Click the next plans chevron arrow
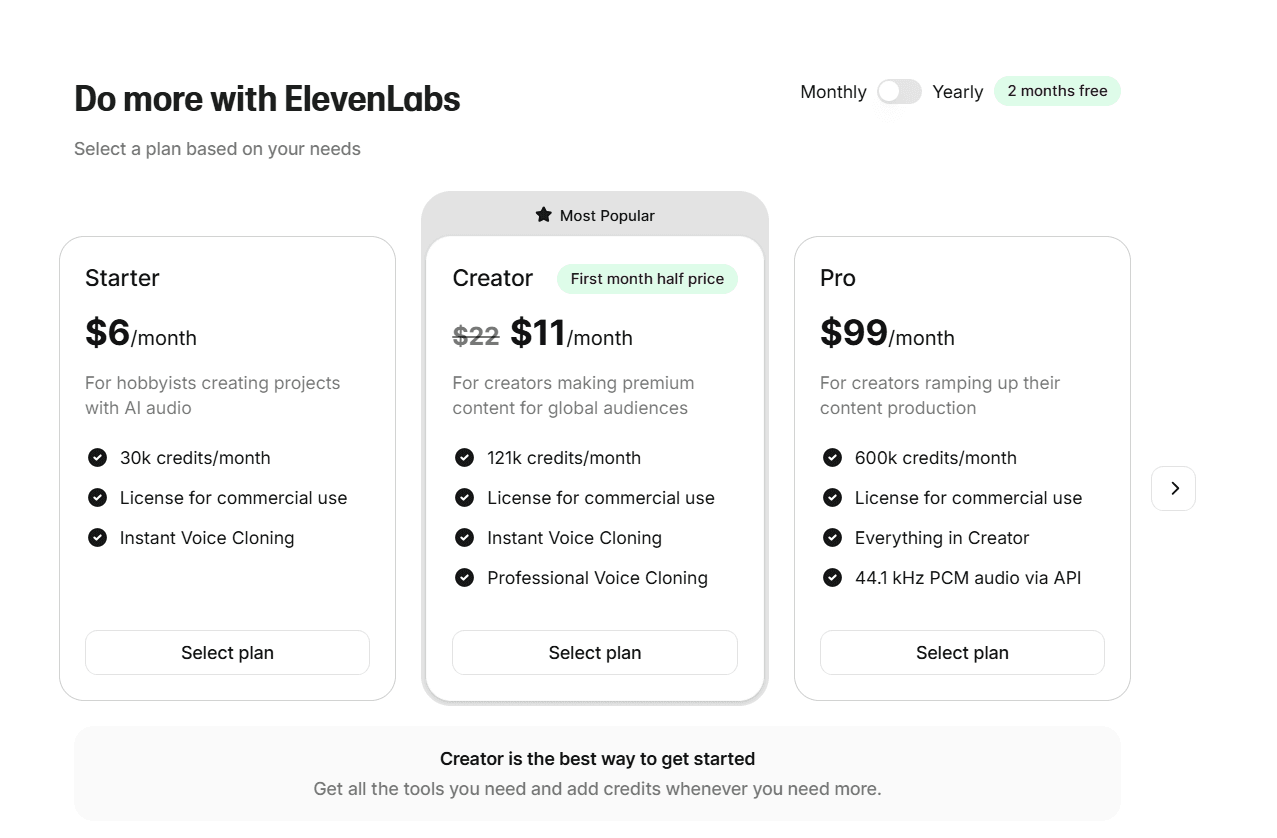Viewport: 1277px width, 838px height. (x=1173, y=488)
